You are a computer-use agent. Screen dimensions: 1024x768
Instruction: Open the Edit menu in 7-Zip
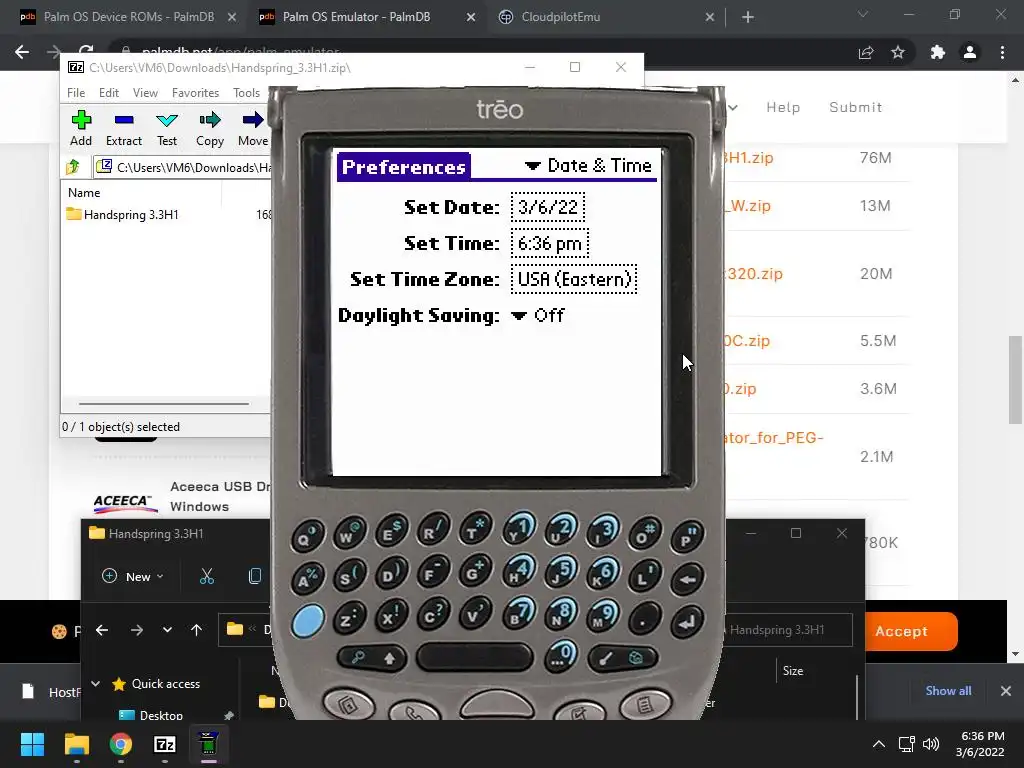point(108,93)
